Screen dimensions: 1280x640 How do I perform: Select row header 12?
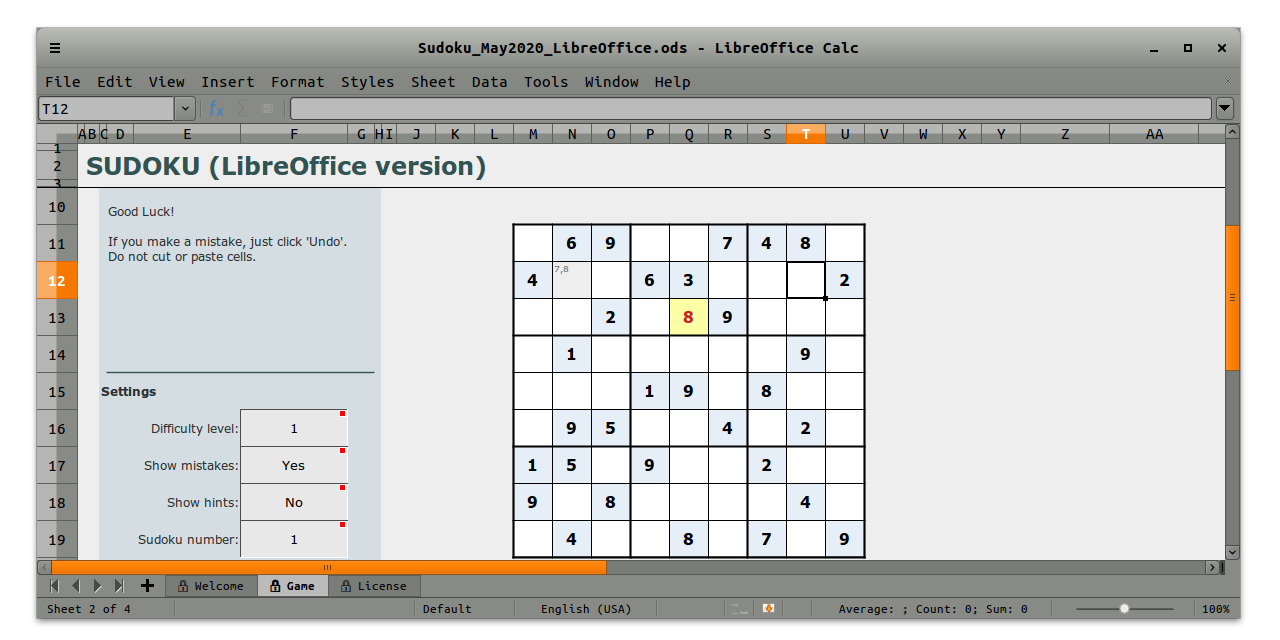pyautogui.click(x=57, y=281)
